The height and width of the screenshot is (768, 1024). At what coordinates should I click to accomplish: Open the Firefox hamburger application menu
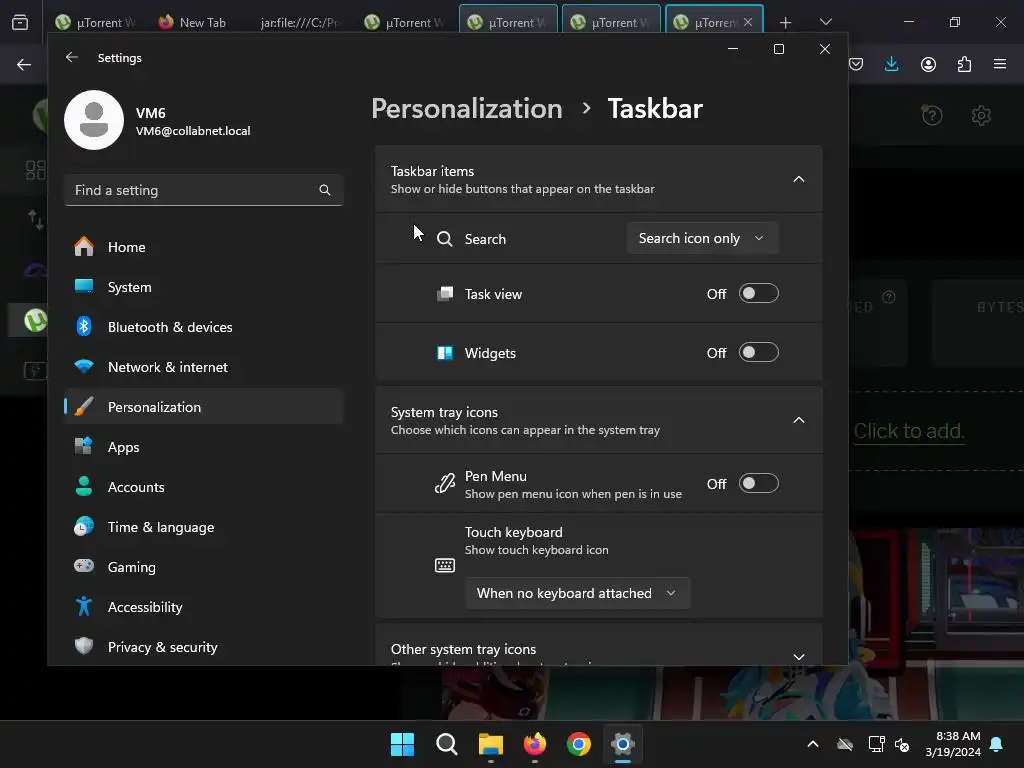point(1000,64)
